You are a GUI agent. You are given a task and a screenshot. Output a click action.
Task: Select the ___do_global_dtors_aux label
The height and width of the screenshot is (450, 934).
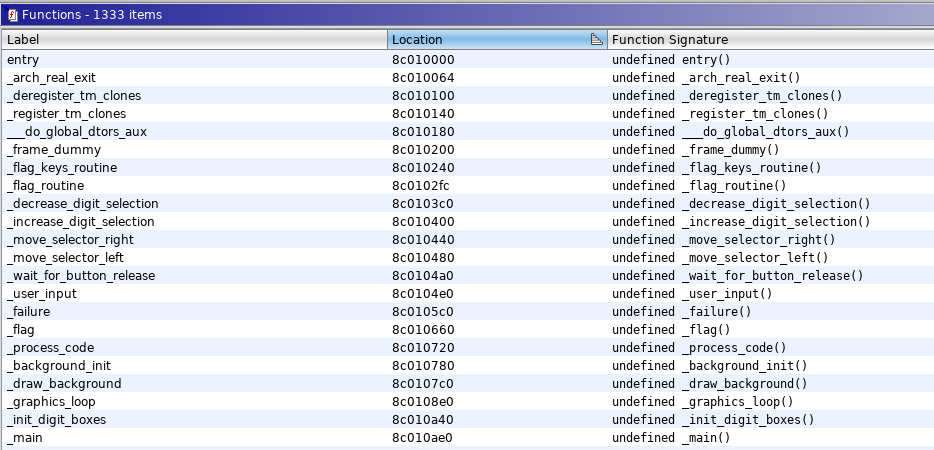[x=77, y=131]
